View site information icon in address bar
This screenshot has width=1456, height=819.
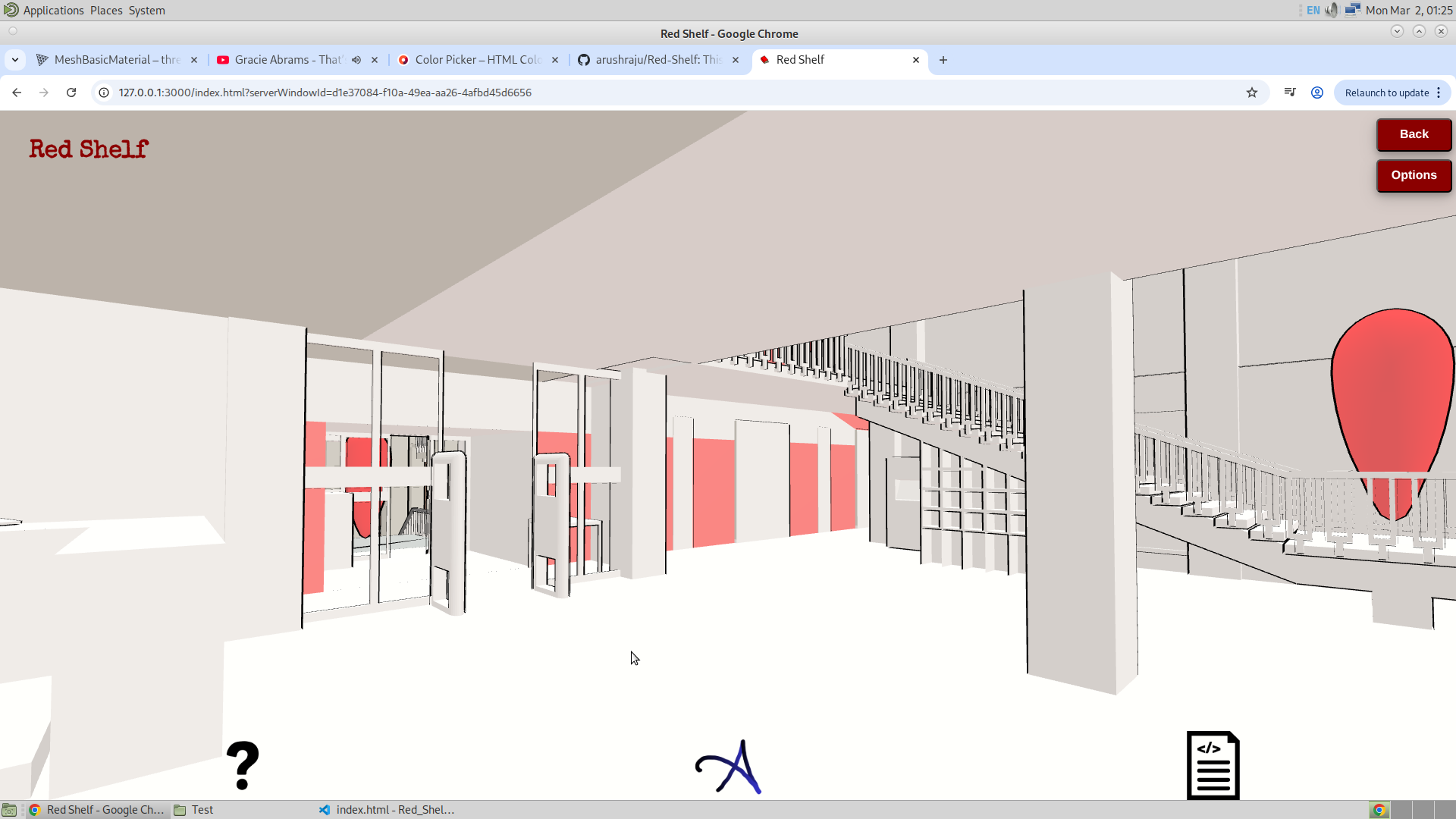104,93
